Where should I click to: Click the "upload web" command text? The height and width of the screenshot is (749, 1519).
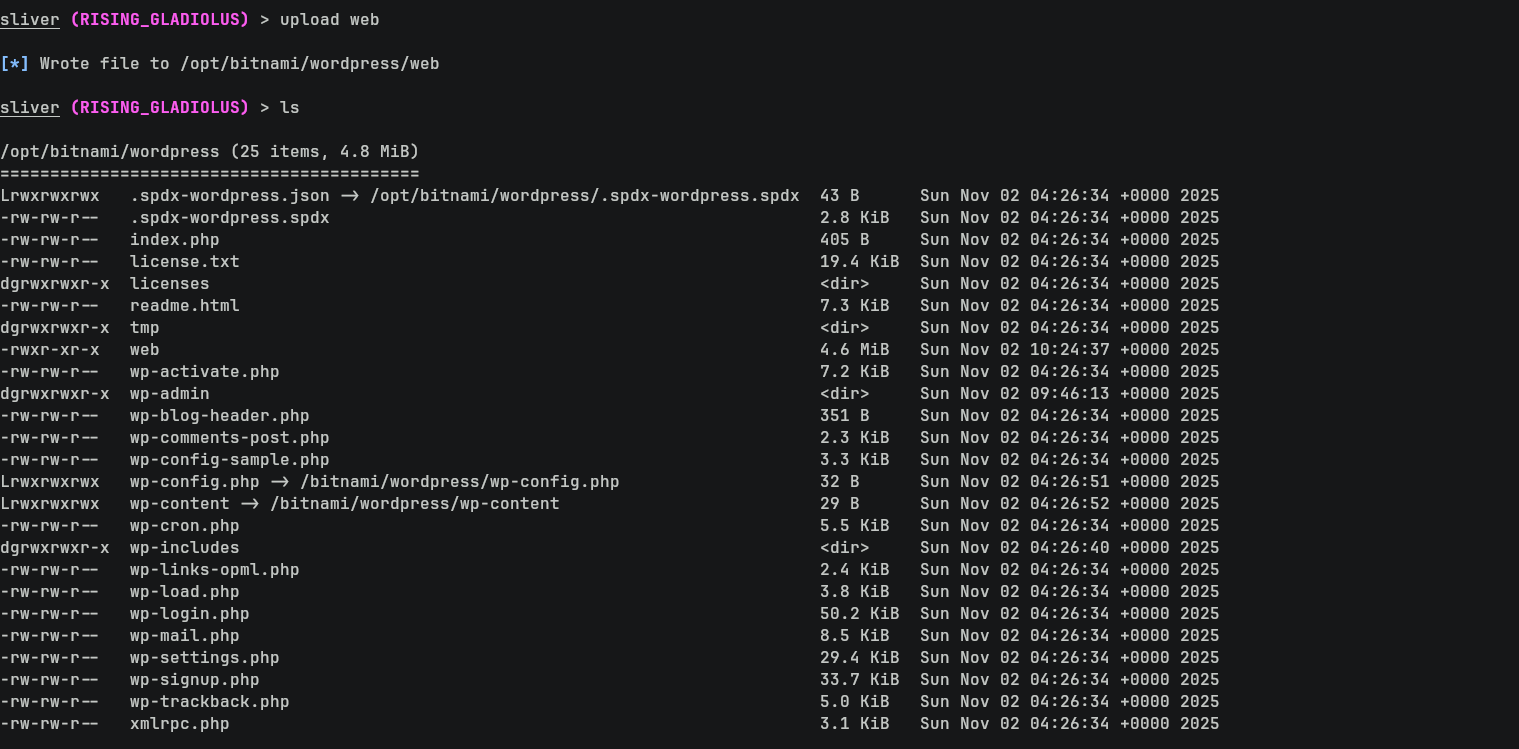(x=329, y=20)
